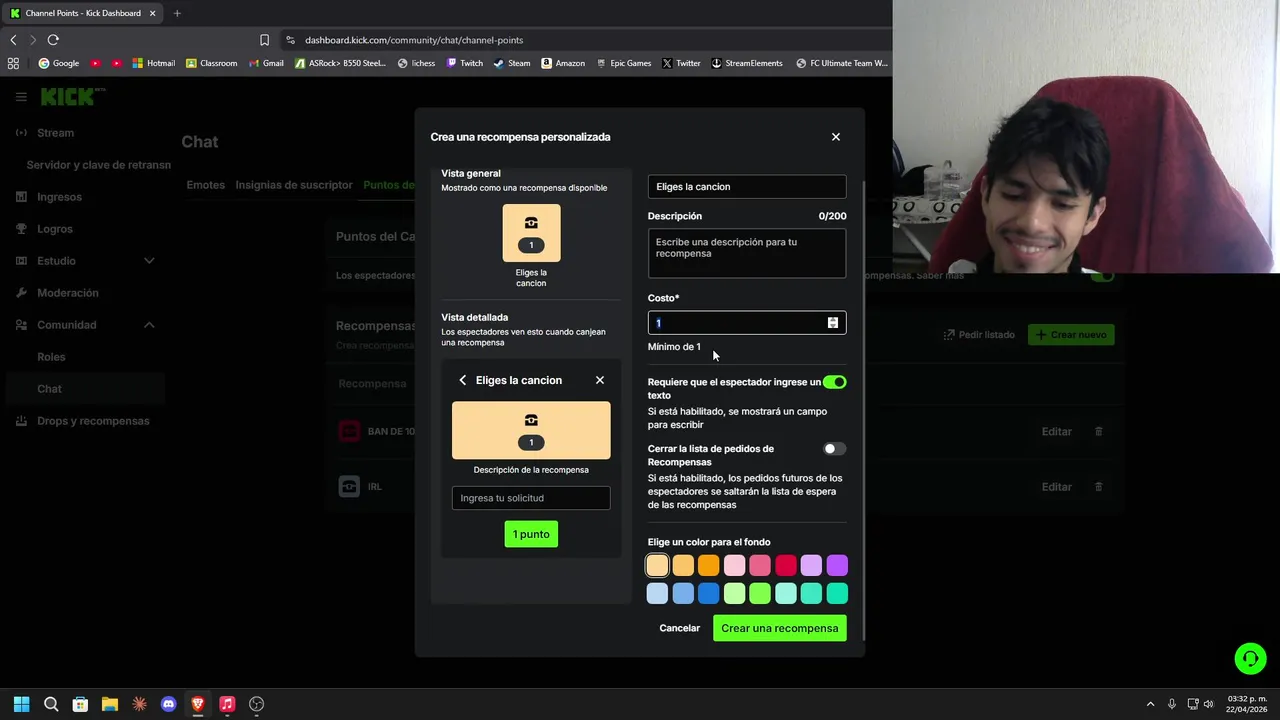
Task: Close the Channel Points browser tab
Action: click(153, 13)
